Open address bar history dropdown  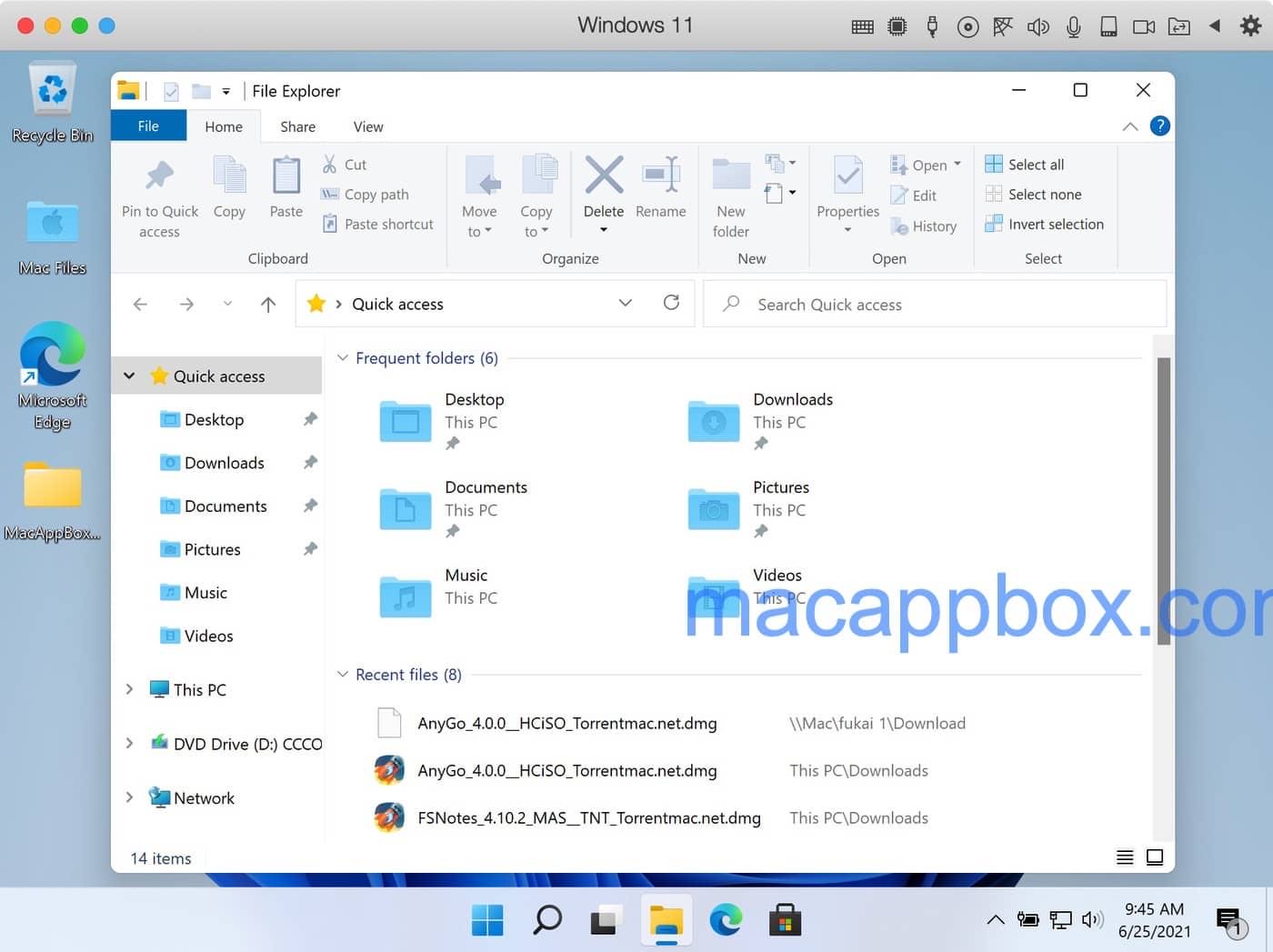626,303
